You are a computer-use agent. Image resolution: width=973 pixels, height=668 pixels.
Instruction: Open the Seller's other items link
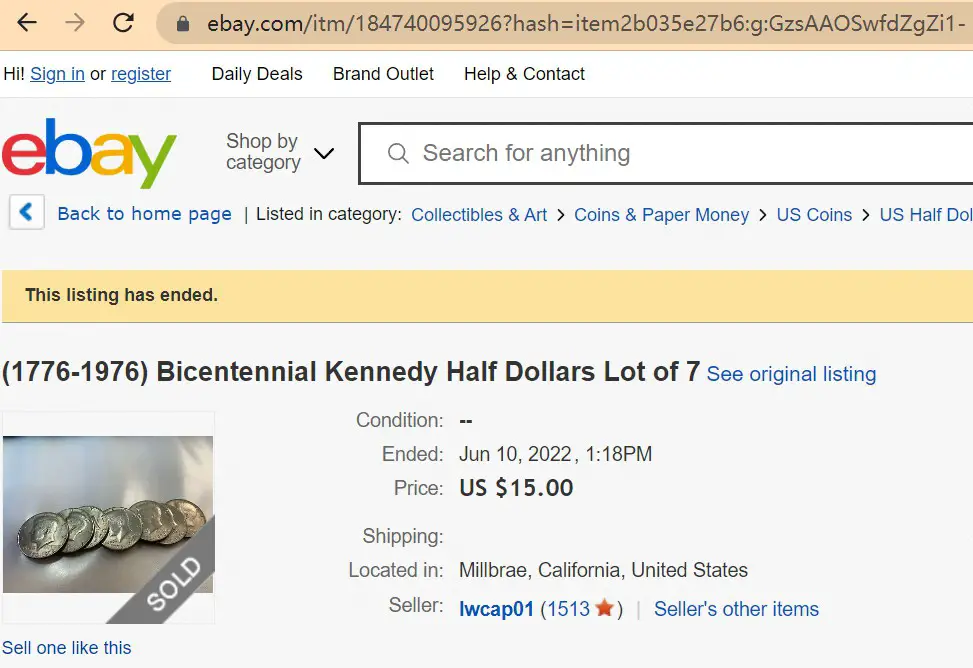point(737,609)
